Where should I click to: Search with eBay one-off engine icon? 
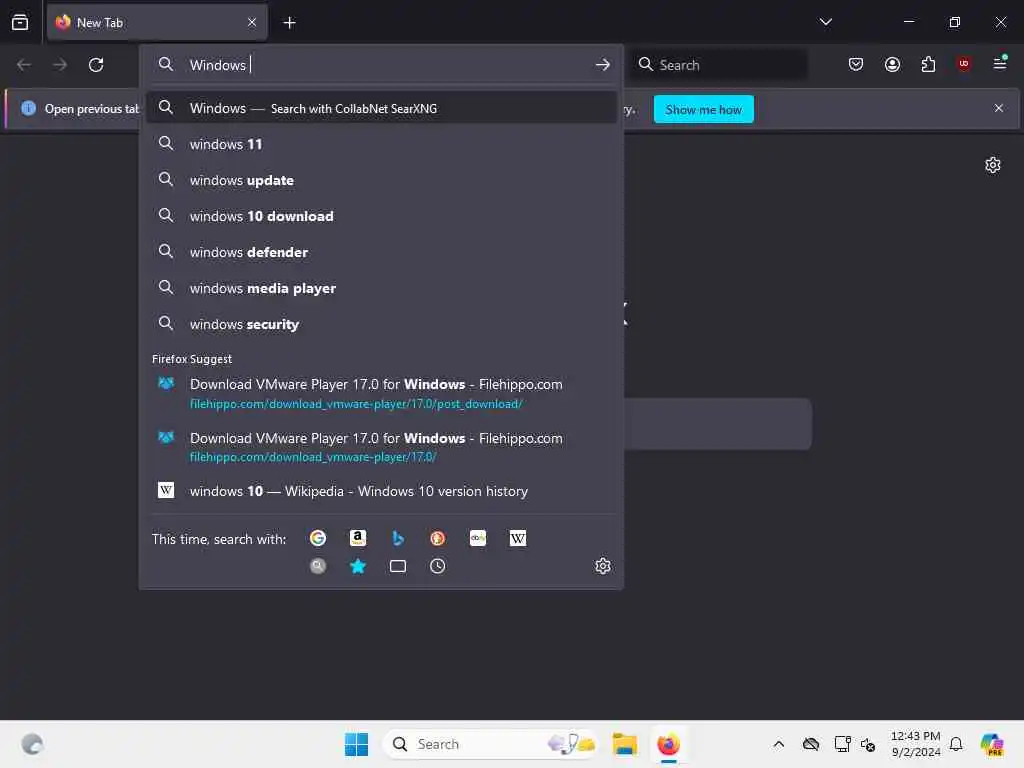click(478, 538)
